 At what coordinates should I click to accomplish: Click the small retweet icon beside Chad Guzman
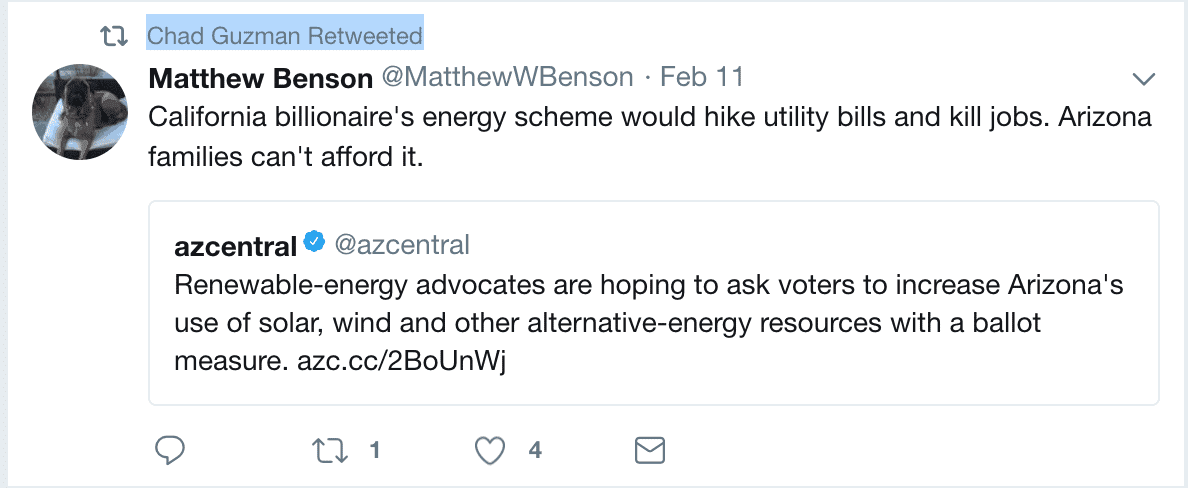(x=114, y=36)
